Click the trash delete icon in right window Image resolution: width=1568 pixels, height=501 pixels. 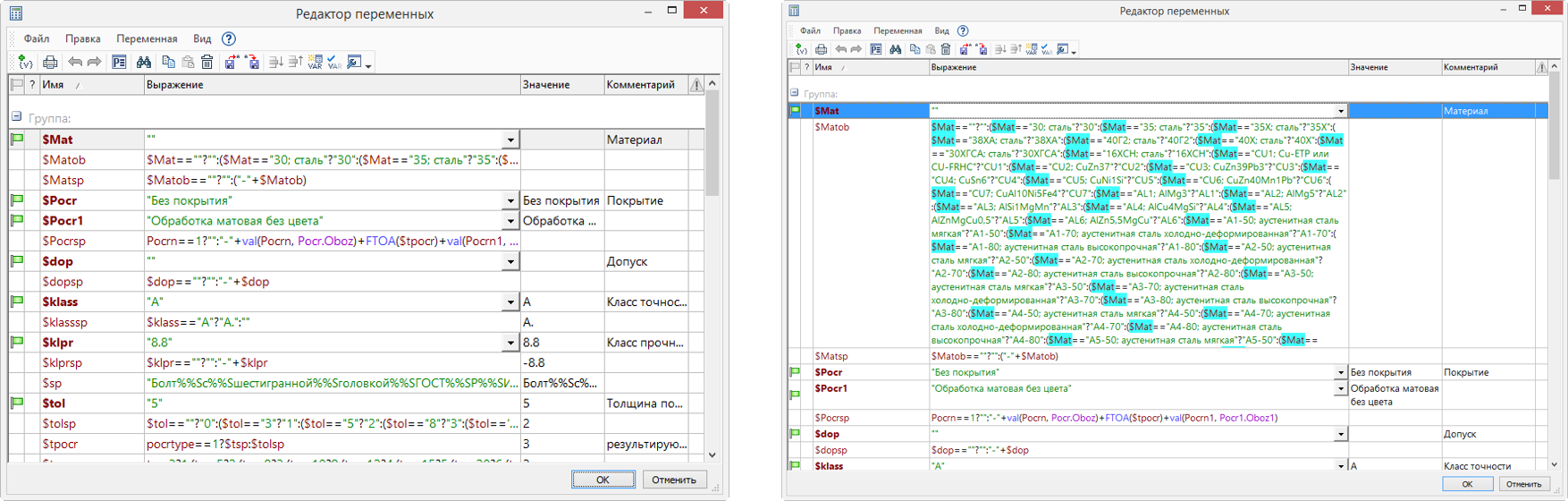(946, 49)
